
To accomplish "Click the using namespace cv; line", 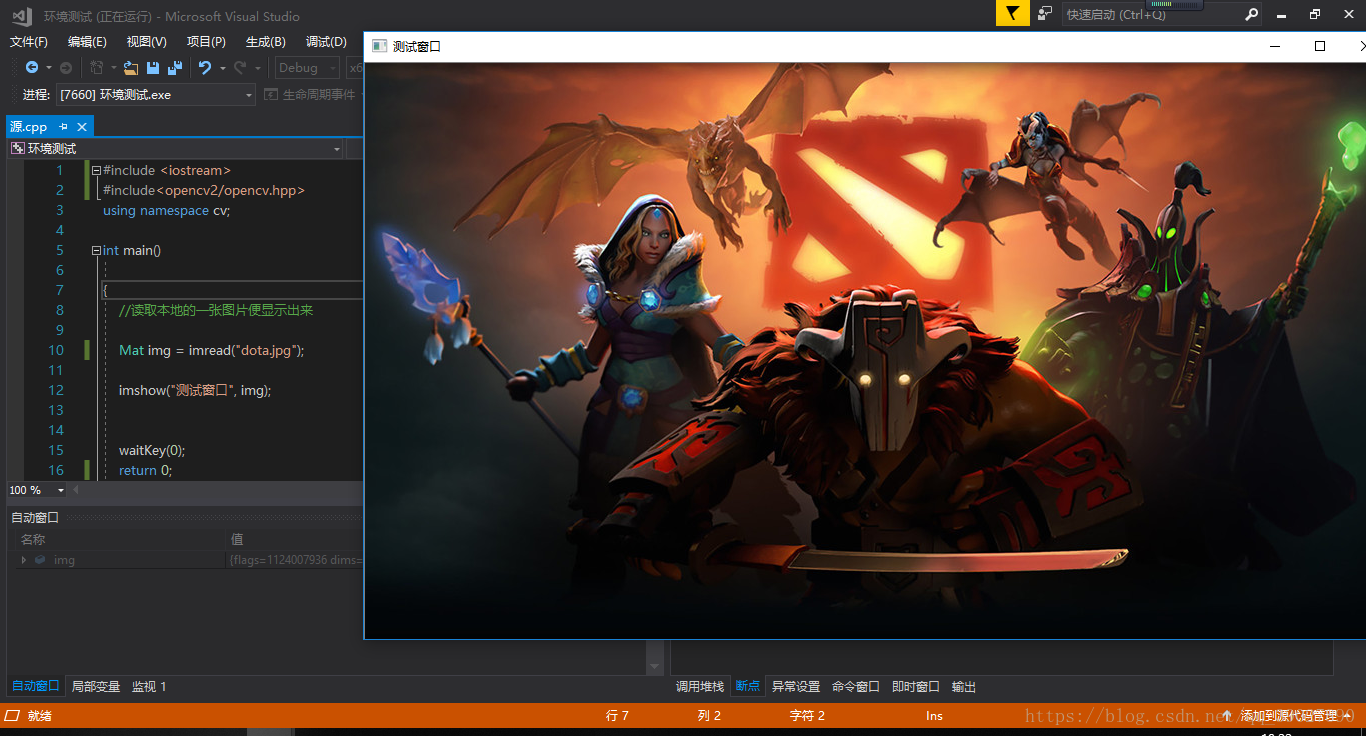I will pos(166,210).
